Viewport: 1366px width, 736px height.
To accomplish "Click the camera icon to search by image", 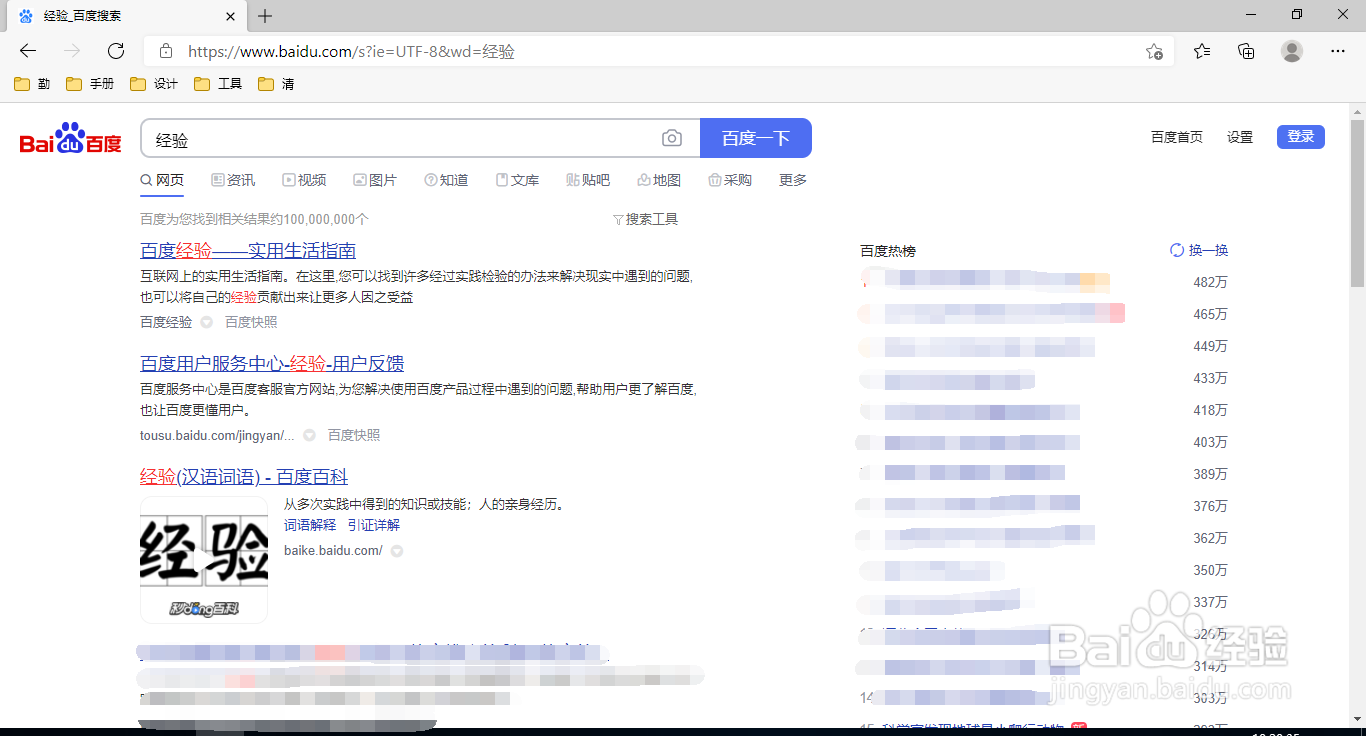I will 671,138.
